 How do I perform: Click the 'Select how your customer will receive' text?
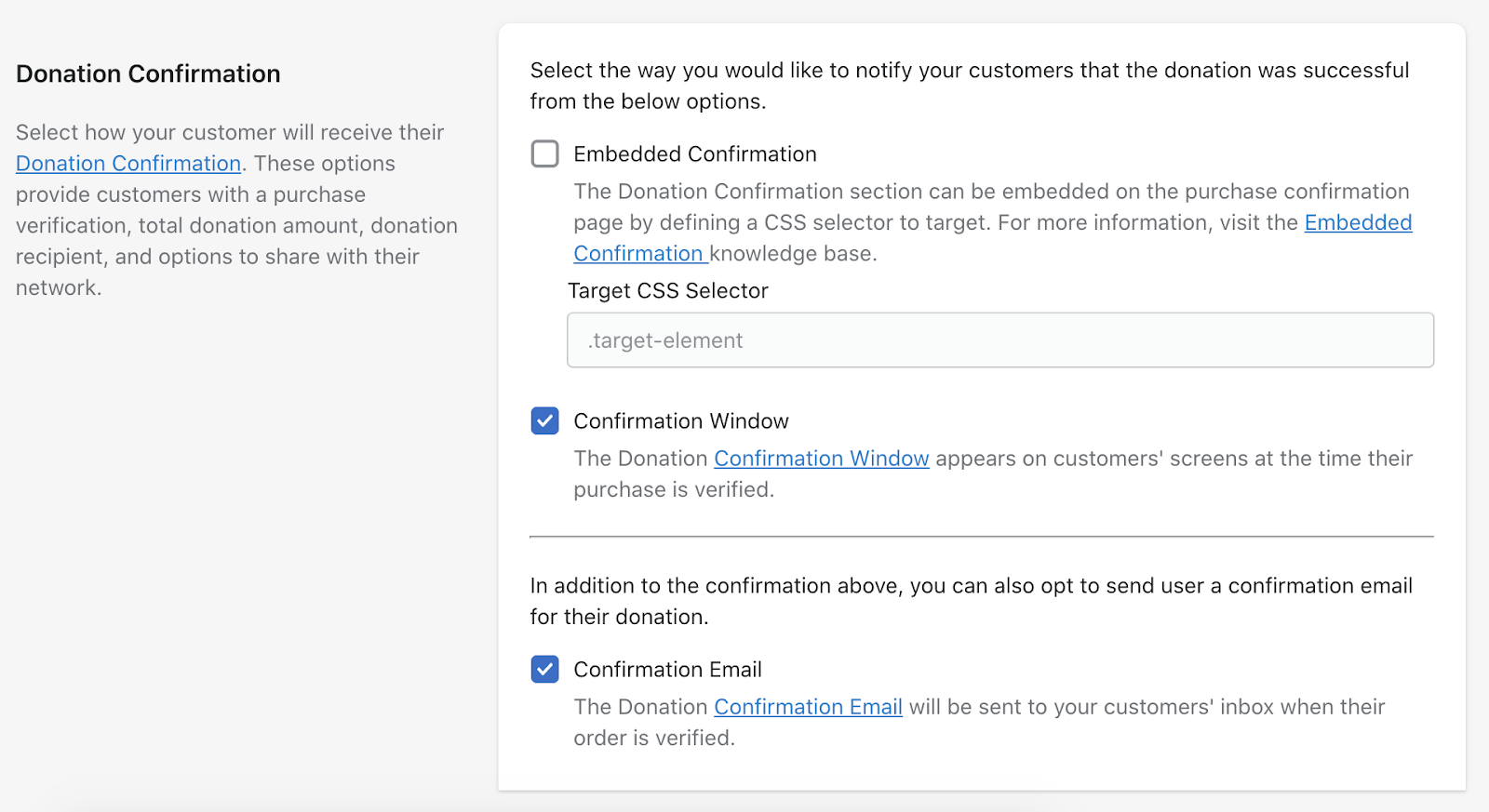pyautogui.click(x=230, y=132)
